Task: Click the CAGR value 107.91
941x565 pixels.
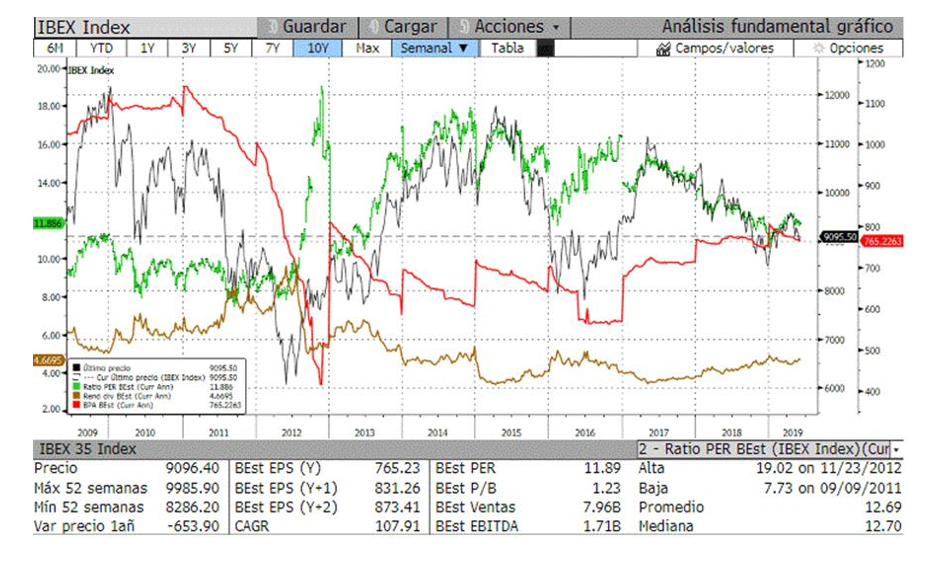Action: [398, 527]
